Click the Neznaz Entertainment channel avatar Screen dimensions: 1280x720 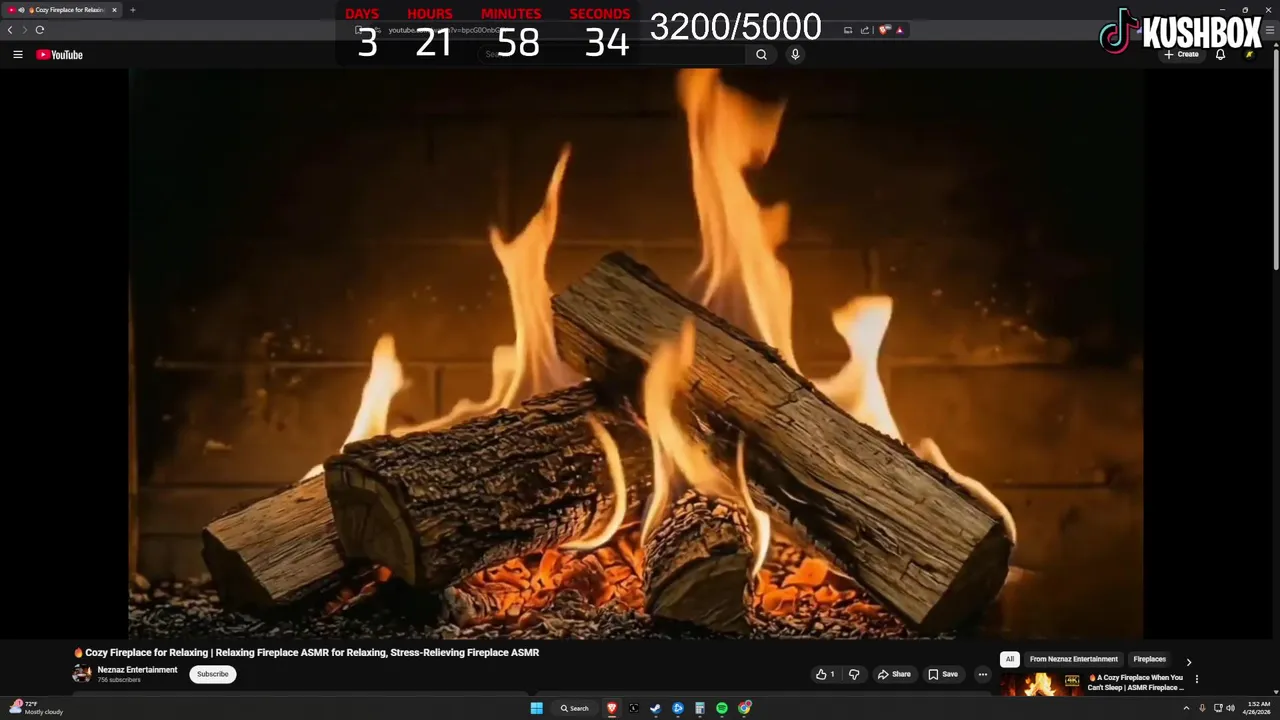tap(81, 674)
